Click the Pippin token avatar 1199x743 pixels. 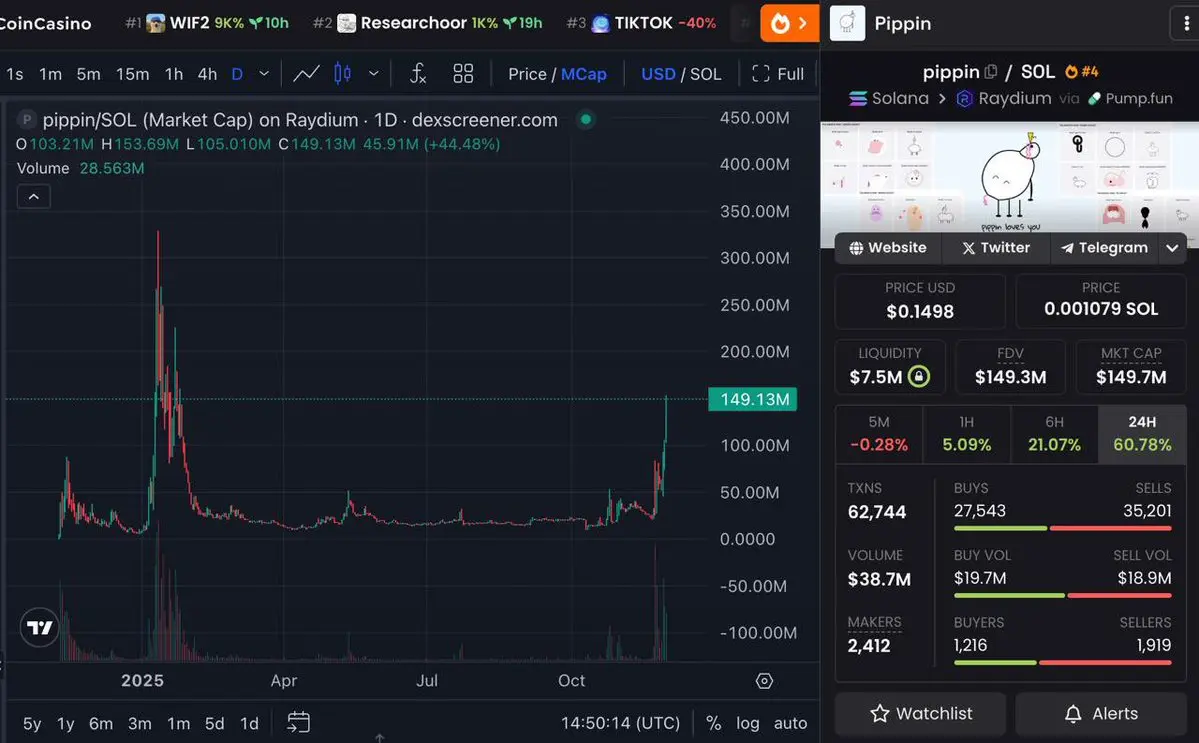847,23
